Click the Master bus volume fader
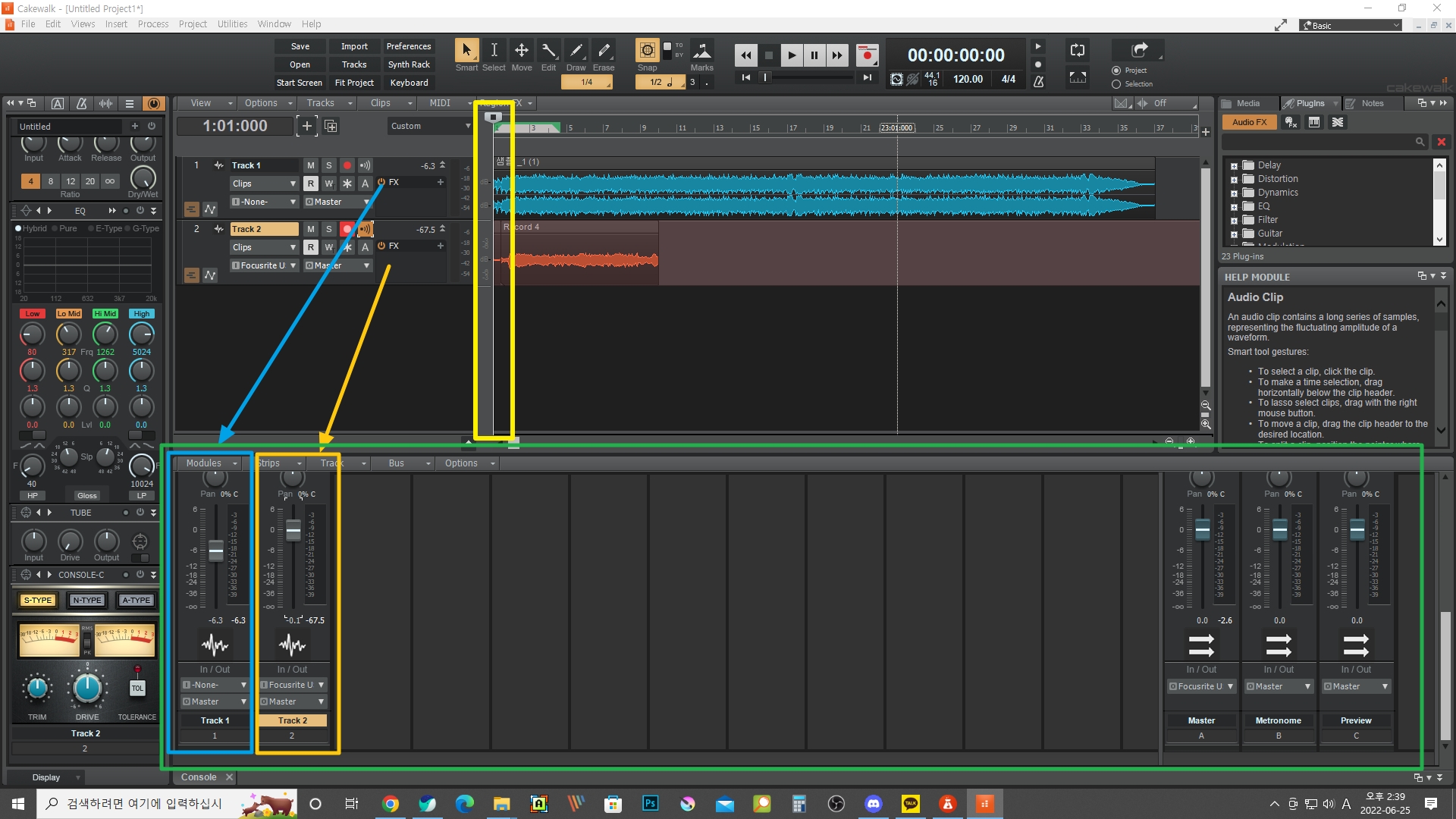 click(x=1202, y=529)
